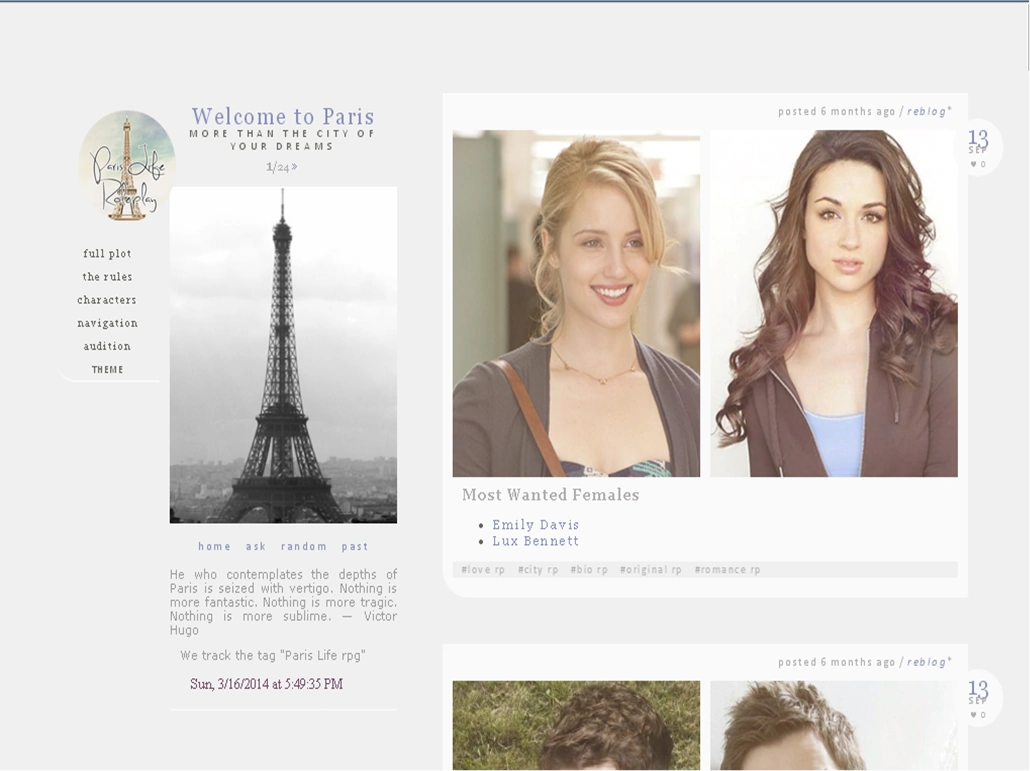Open the rules from the sidebar
1030x771 pixels.
click(x=106, y=277)
